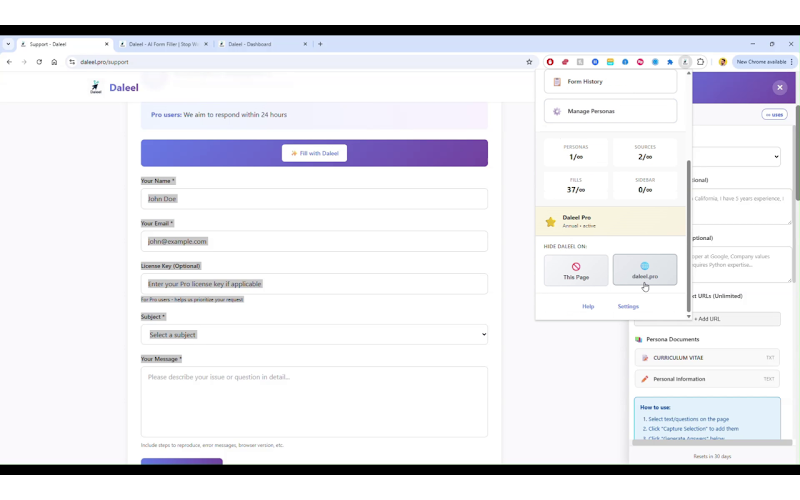
Task: Click the light blue globe extension icon
Action: point(655,62)
